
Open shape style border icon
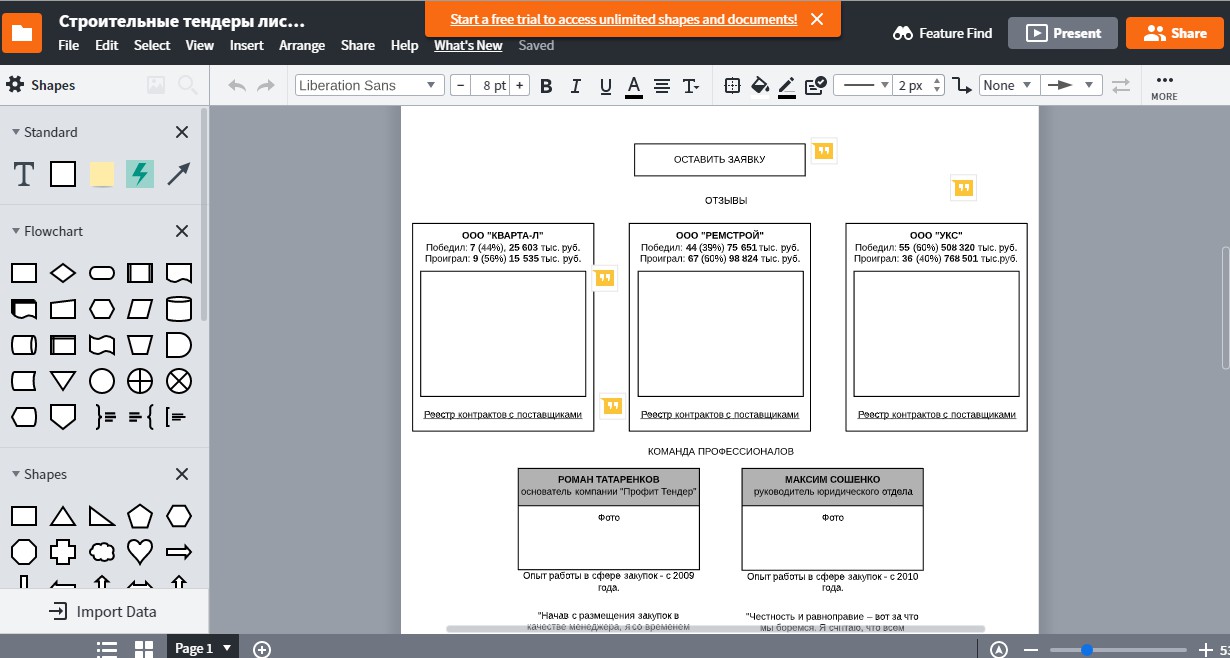coord(732,86)
